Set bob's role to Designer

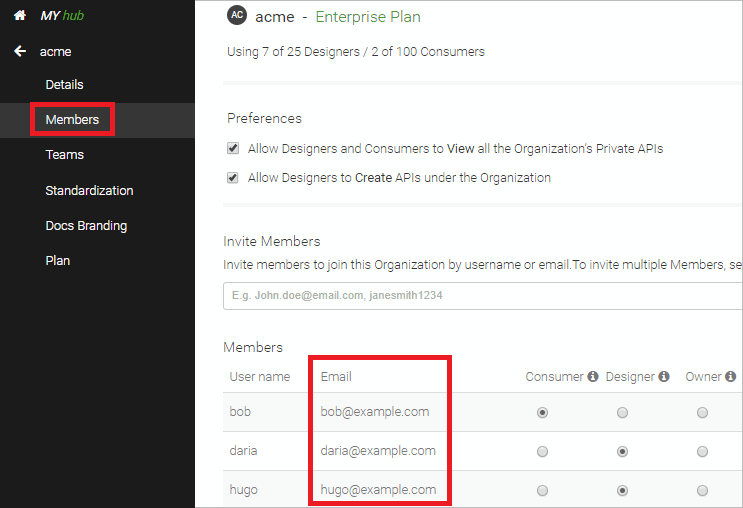623,412
